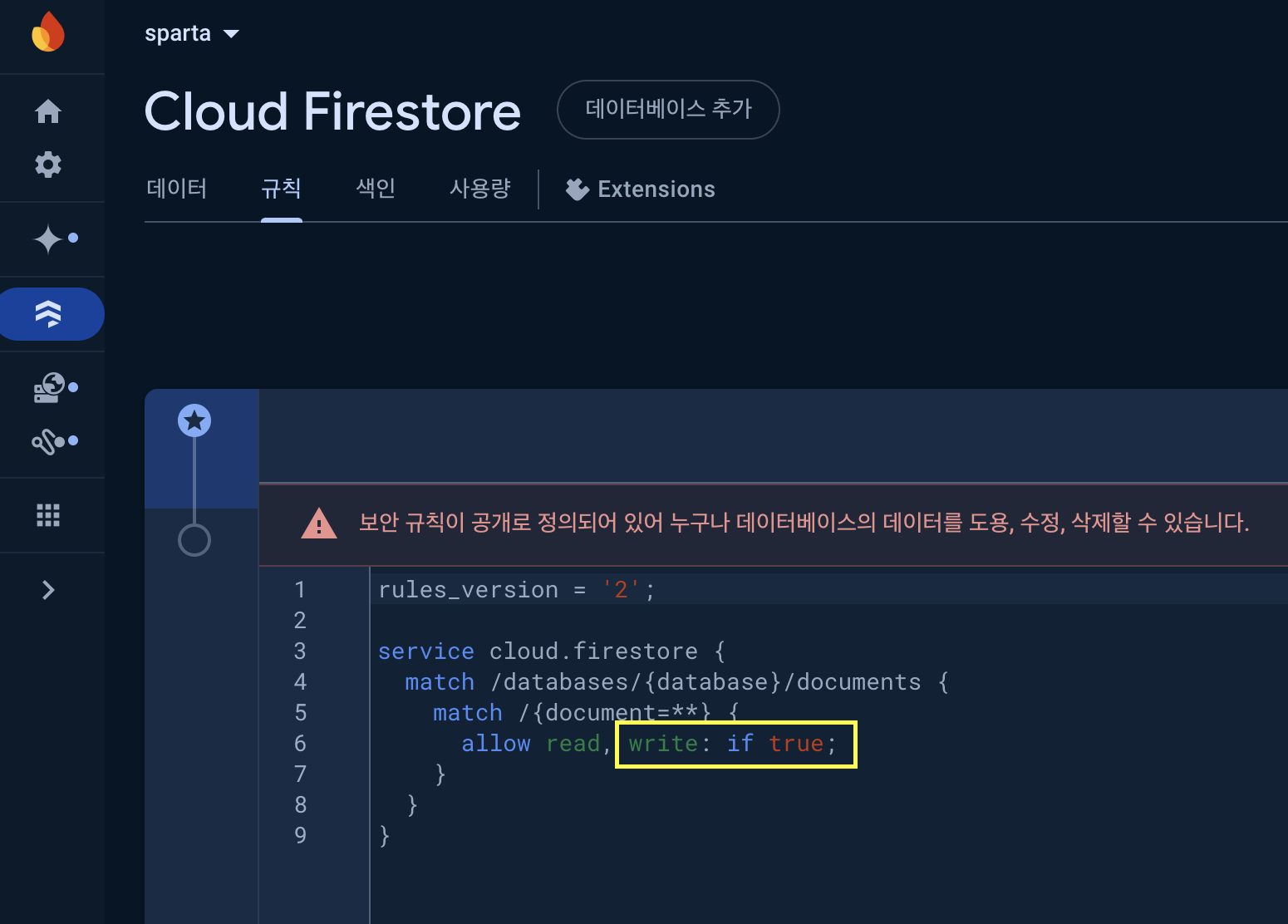
Task: Select the highlighted Firestore sidebar icon
Action: 50,314
